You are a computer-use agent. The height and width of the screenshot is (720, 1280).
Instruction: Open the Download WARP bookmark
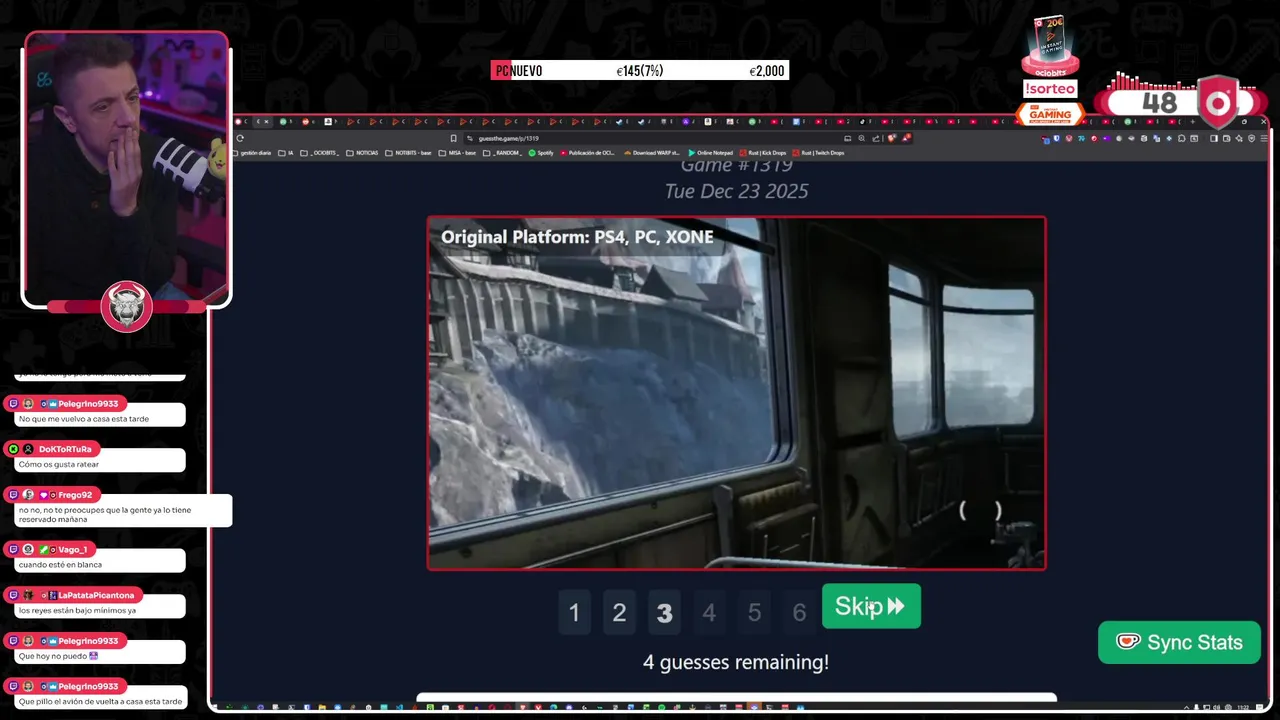[x=652, y=153]
